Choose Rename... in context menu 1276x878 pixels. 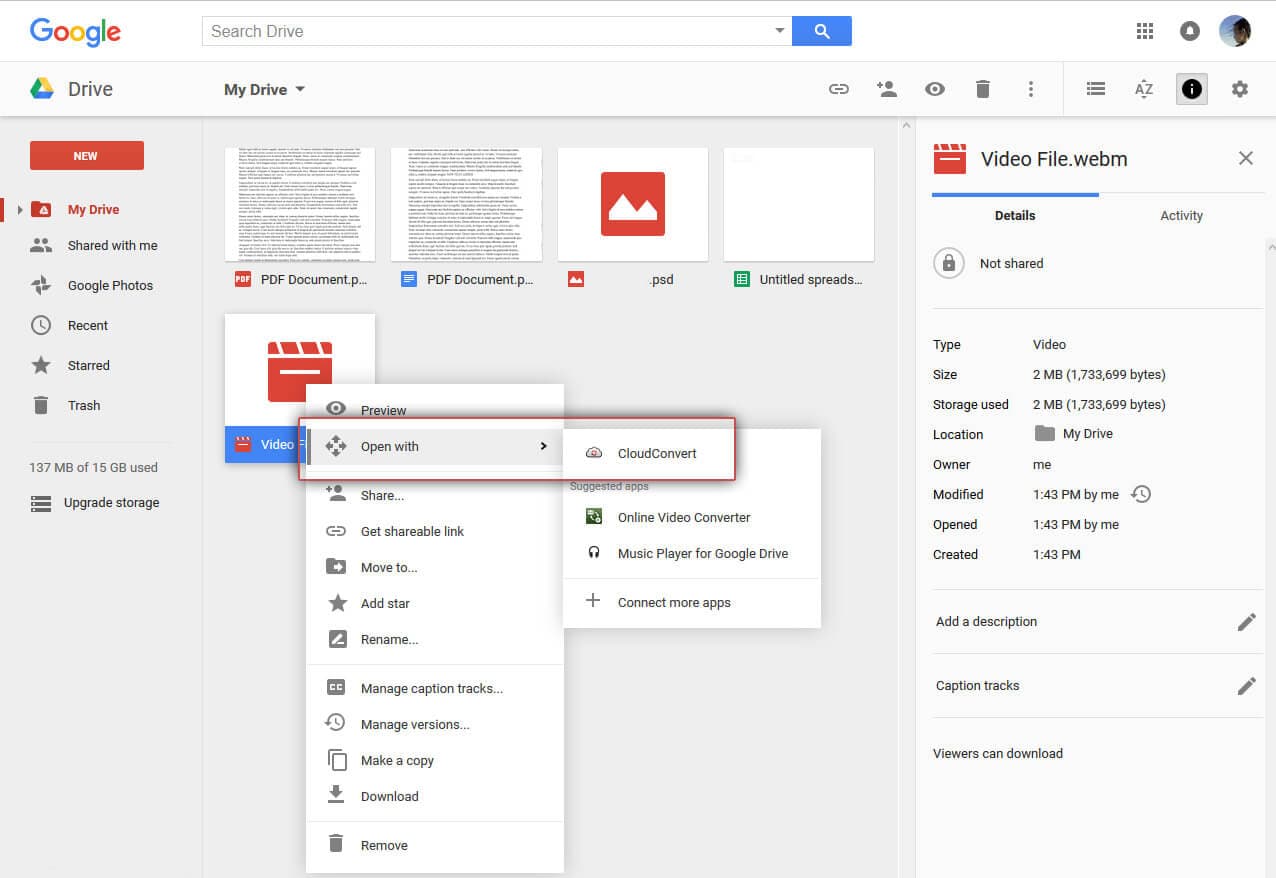435,640
